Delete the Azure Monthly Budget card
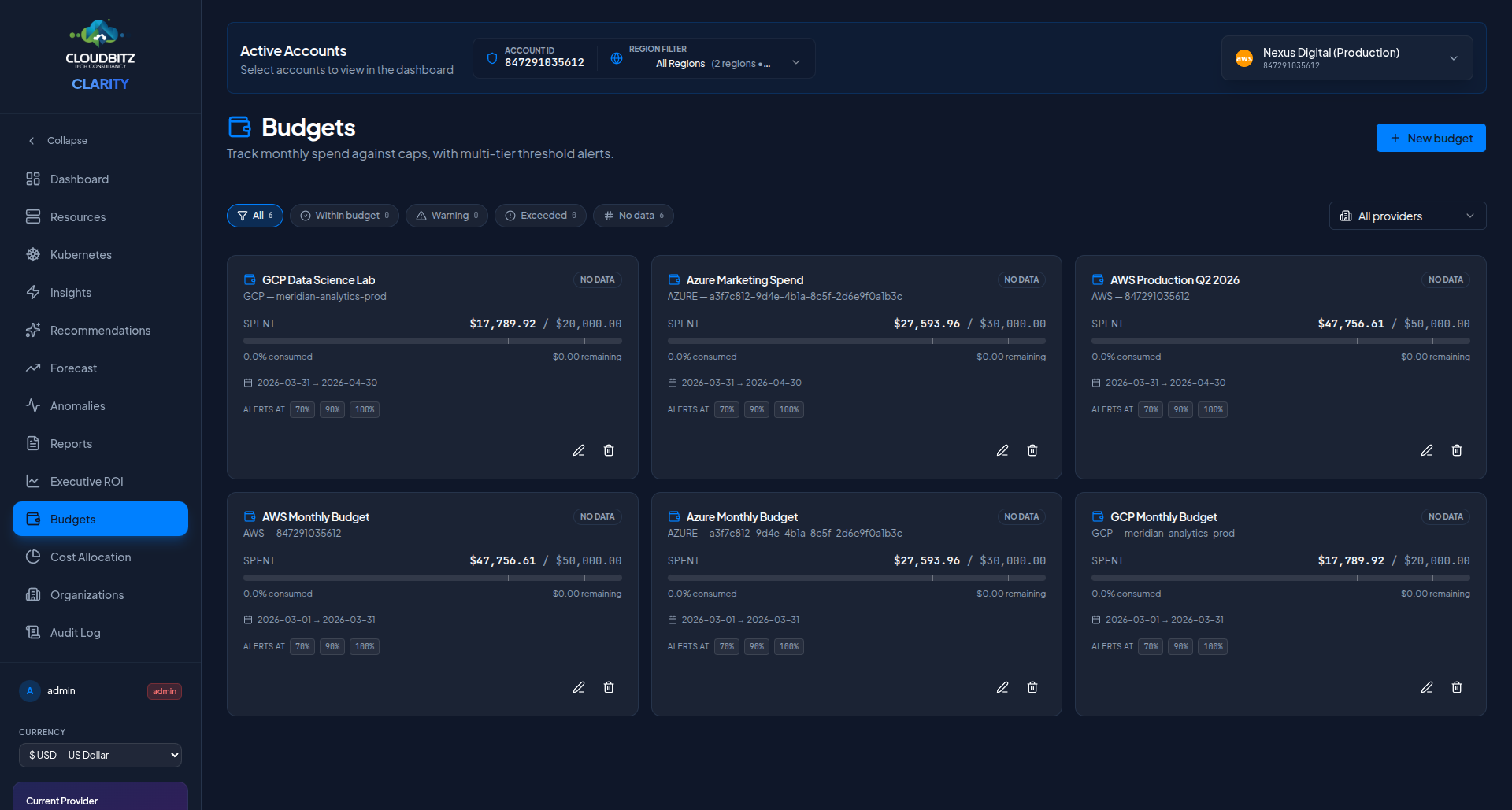 [x=1032, y=687]
